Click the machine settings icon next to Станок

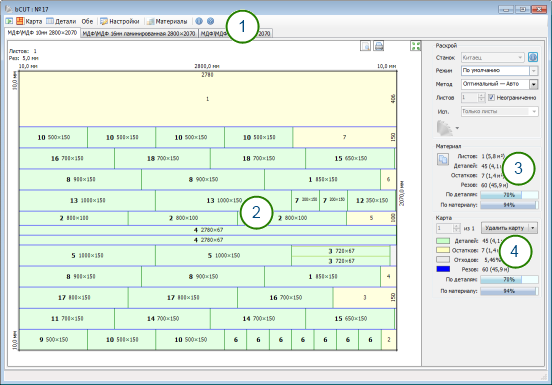click(x=533, y=57)
